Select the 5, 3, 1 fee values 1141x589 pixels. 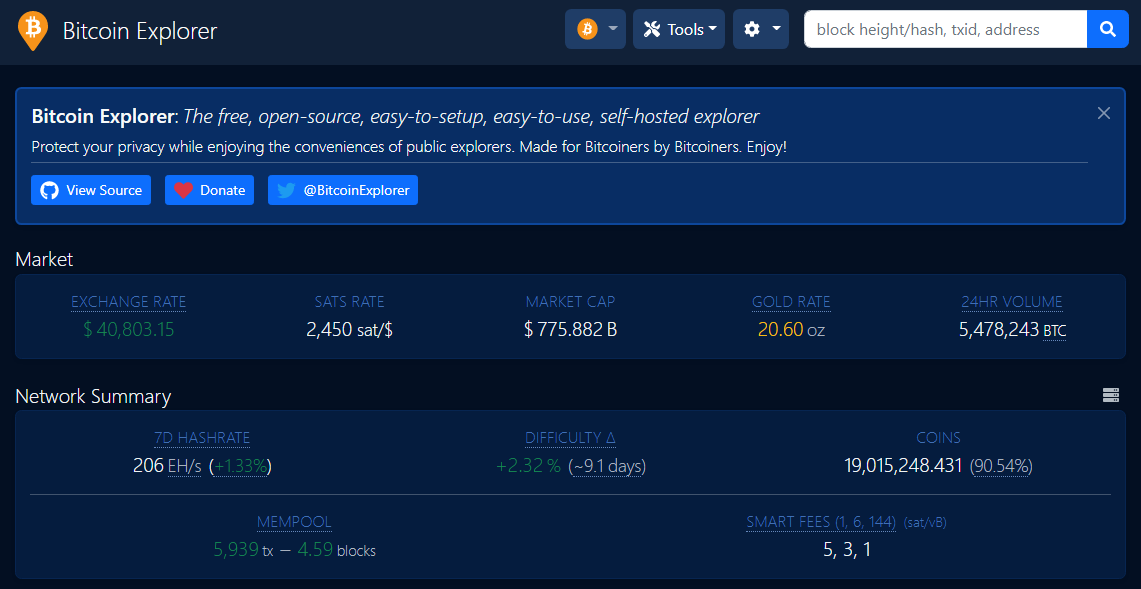846,550
